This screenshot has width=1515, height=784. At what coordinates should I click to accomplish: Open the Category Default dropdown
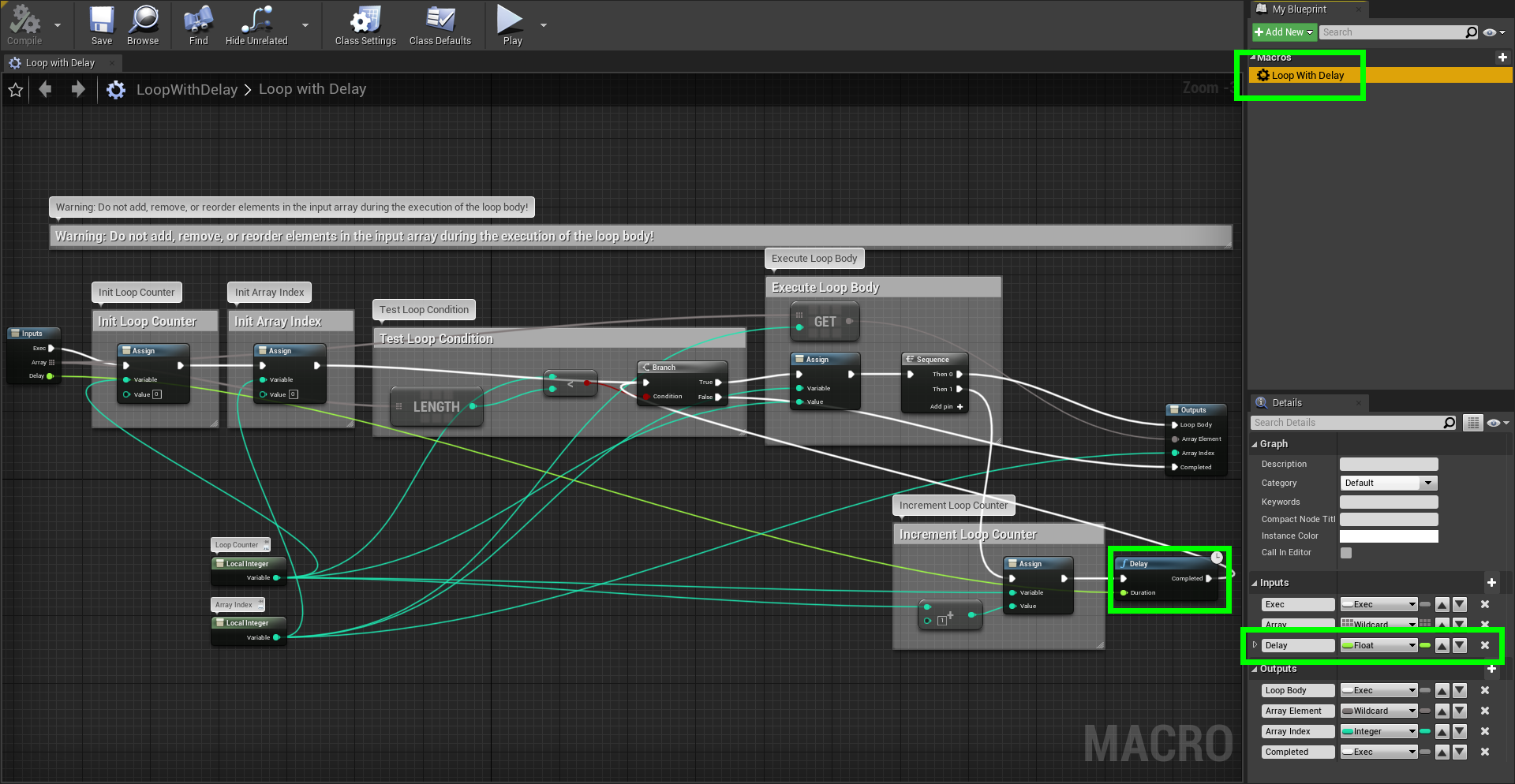tap(1389, 483)
